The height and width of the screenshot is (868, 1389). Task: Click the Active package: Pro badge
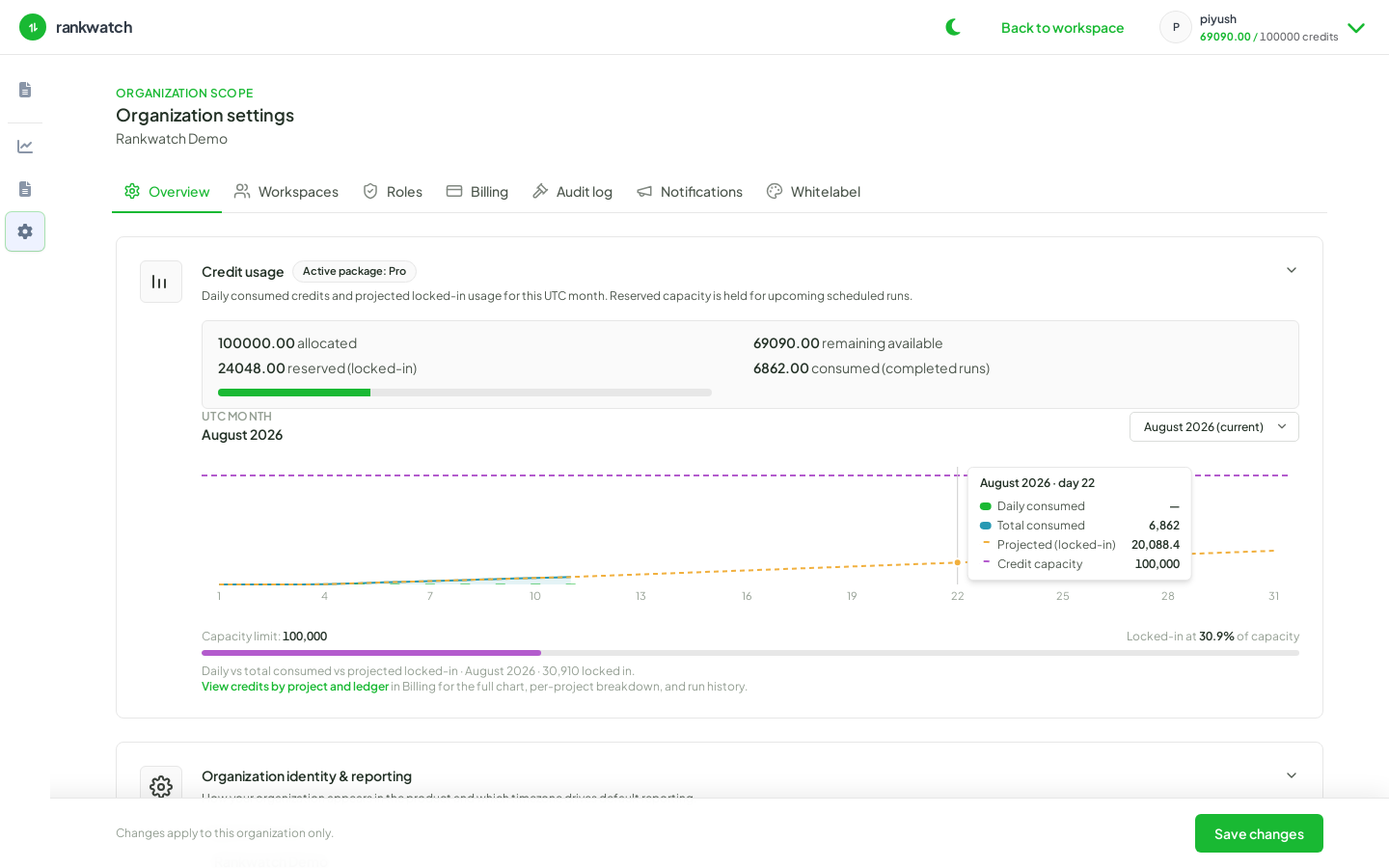click(x=354, y=272)
